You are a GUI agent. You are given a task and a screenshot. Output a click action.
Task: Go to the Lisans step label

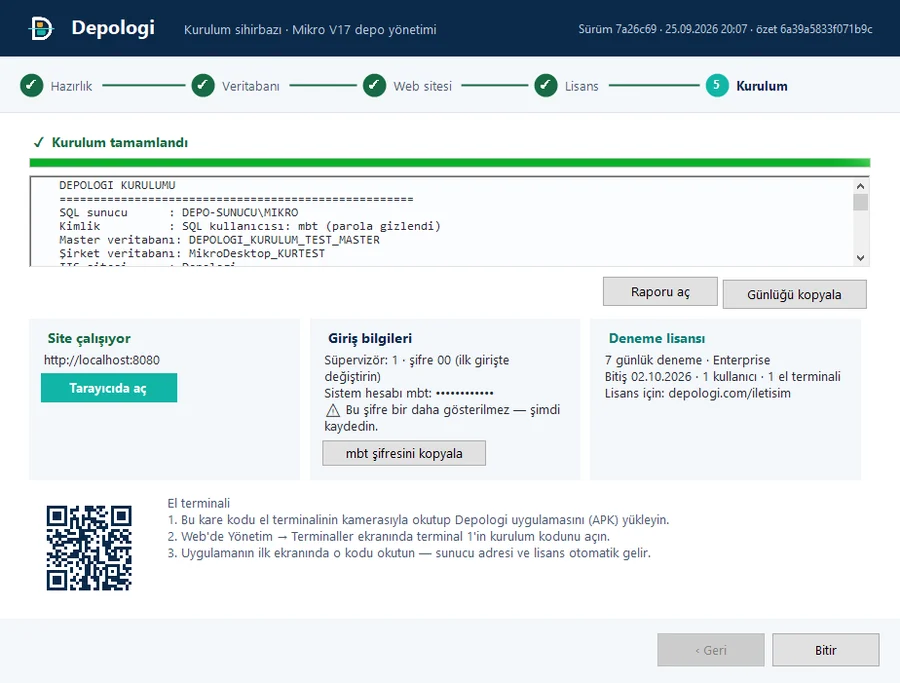coord(581,86)
